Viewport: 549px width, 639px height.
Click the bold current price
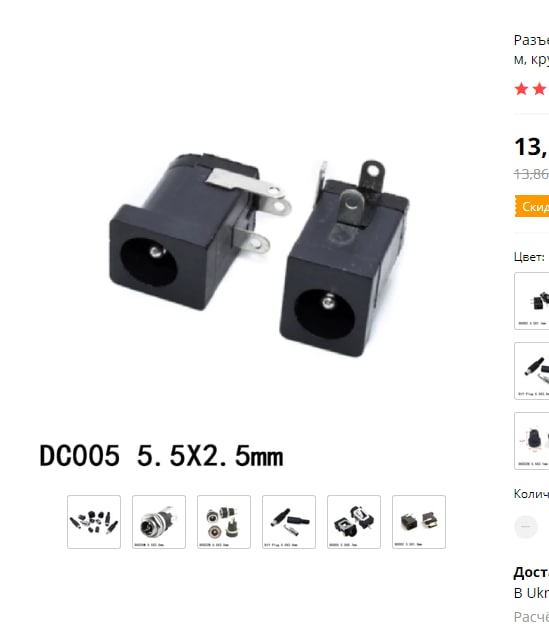[531, 147]
